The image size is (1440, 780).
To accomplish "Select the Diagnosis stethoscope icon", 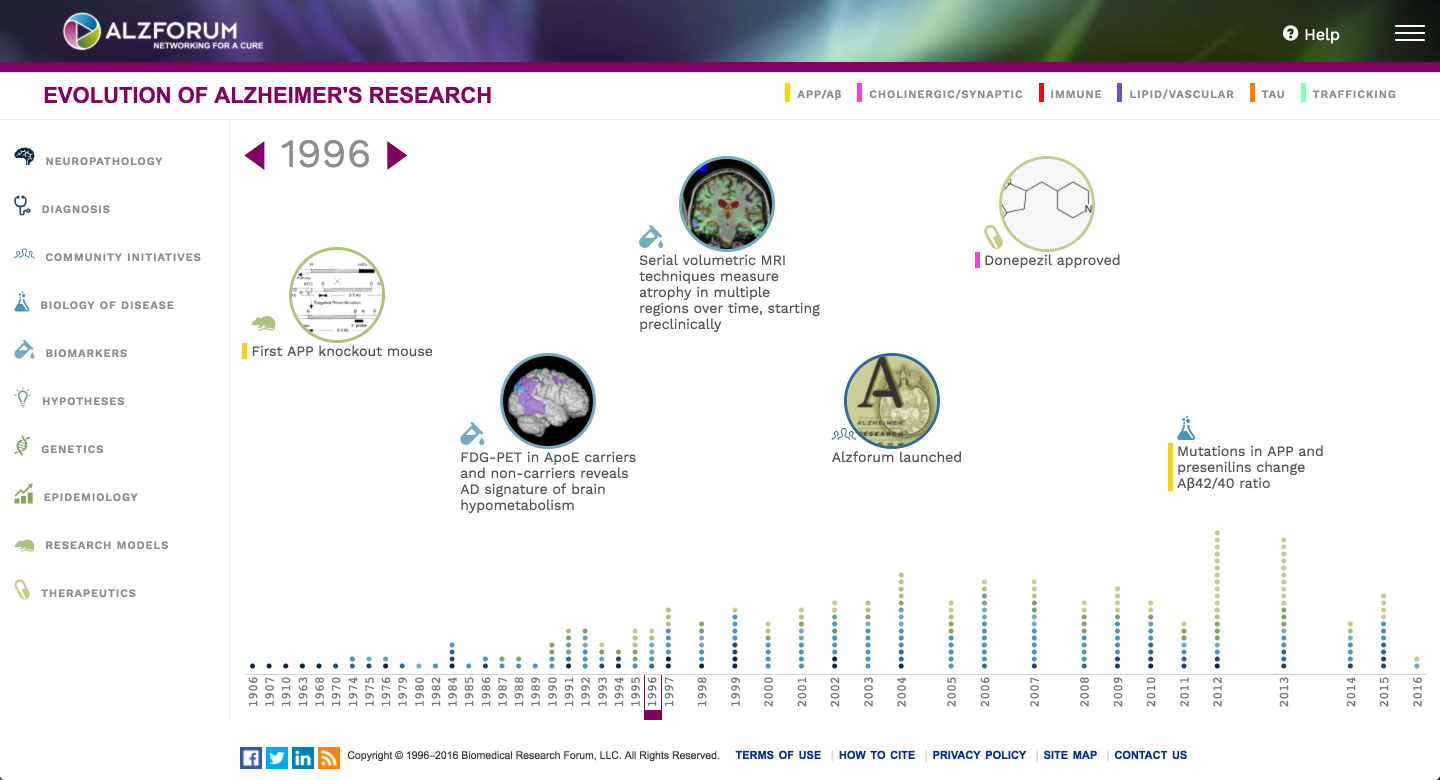I will coord(22,206).
